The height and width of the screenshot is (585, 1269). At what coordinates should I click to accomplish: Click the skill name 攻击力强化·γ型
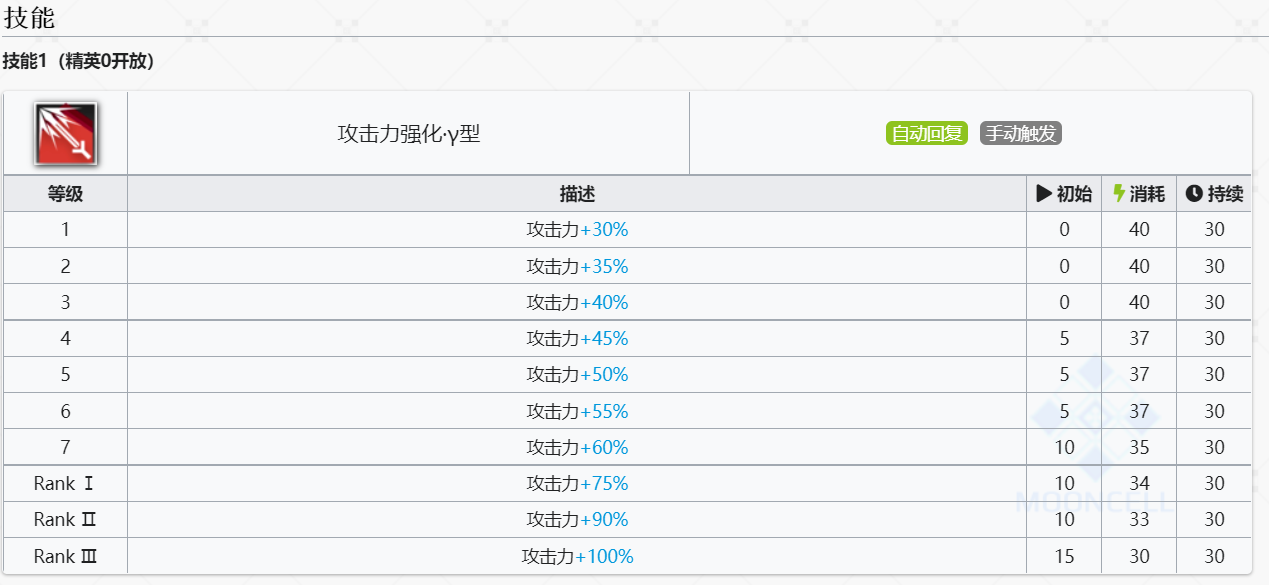point(409,133)
